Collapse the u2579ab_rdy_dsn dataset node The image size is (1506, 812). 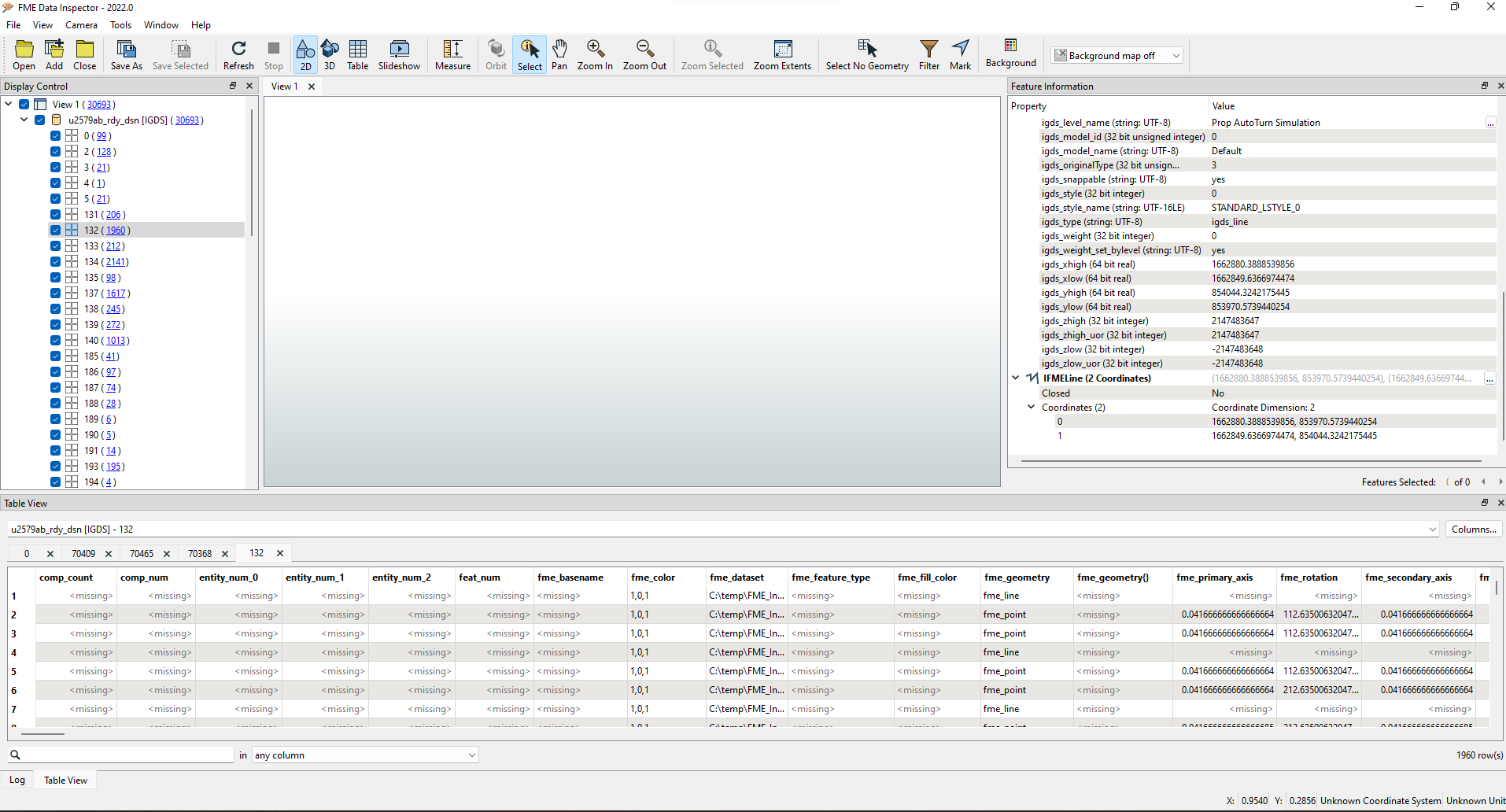click(24, 120)
